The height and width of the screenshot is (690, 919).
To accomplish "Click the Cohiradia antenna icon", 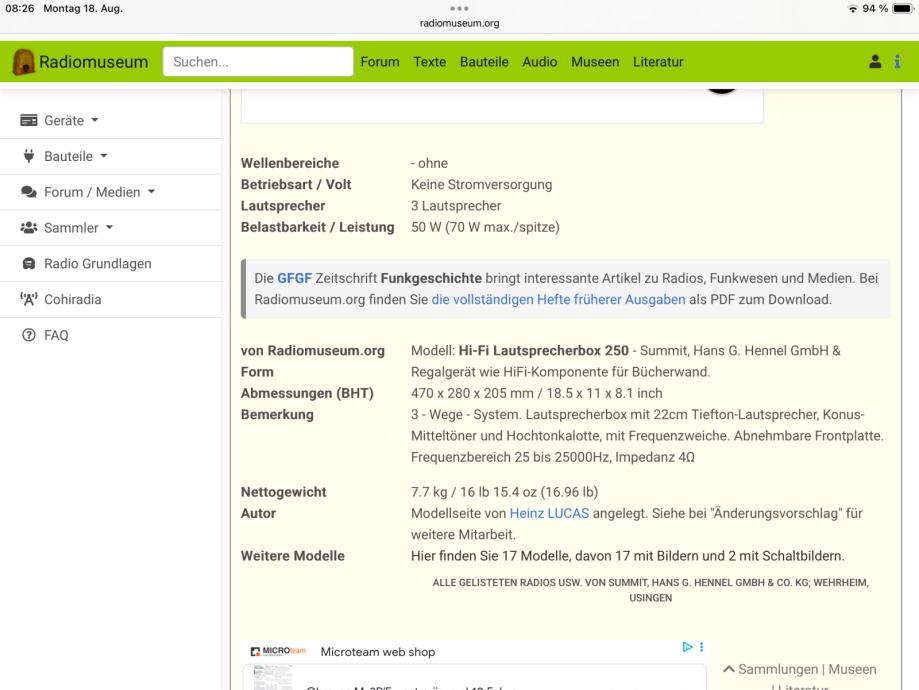I will [x=29, y=300].
